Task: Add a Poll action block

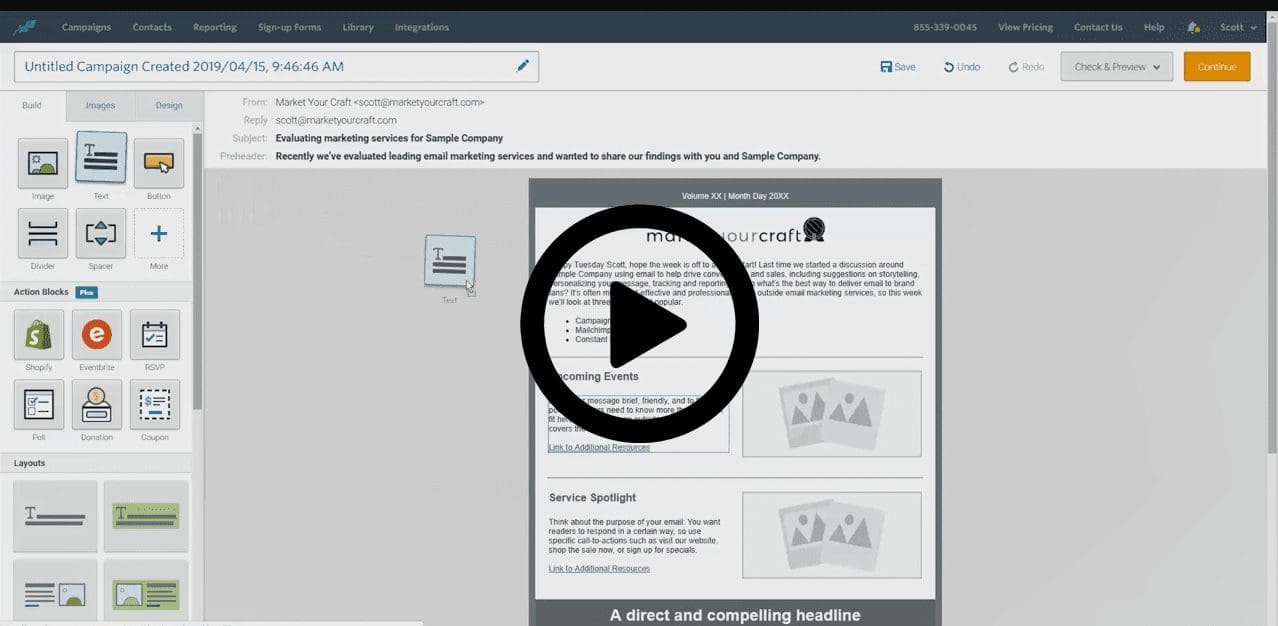Action: click(38, 404)
